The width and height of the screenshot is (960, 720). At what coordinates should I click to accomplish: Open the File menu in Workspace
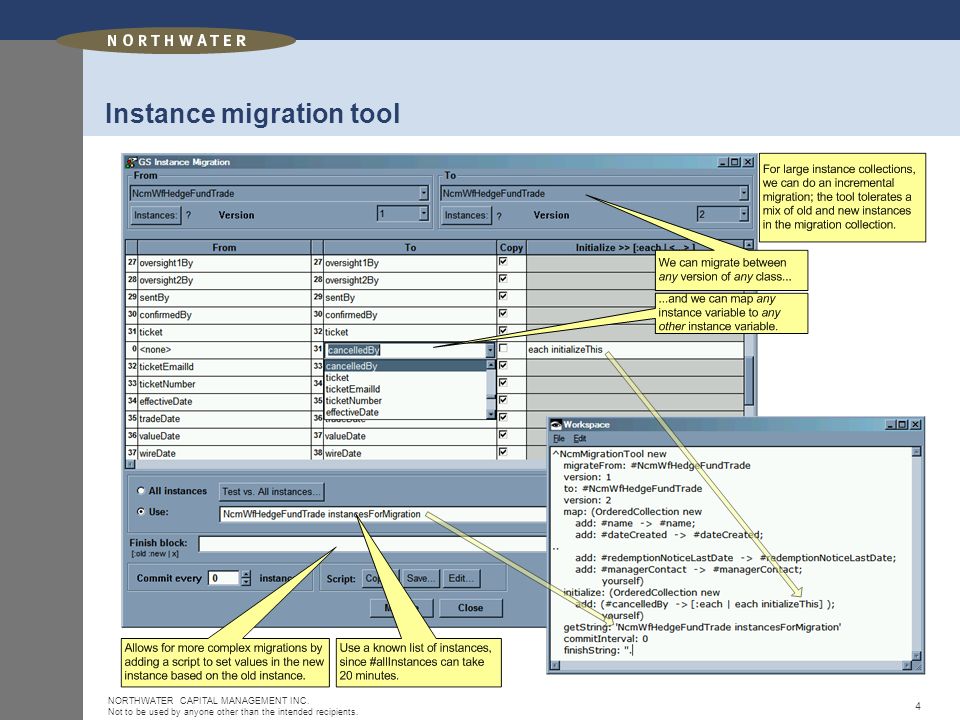coord(559,438)
